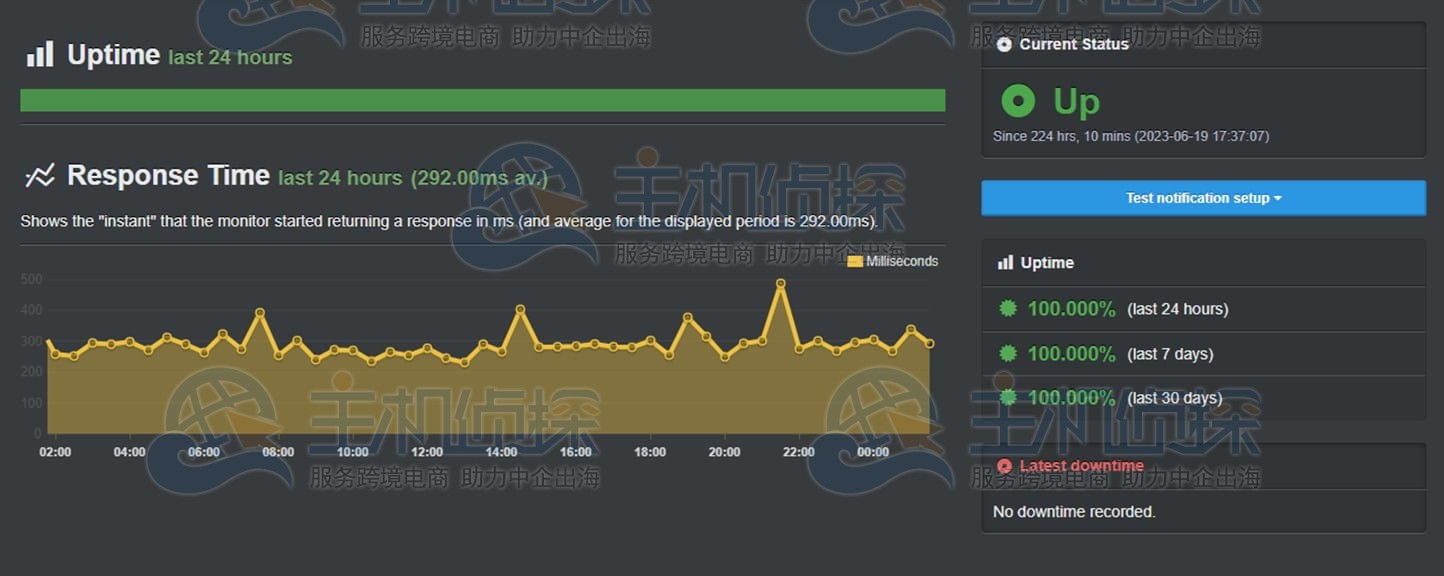
Task: Click the green 24-hour uptime bar
Action: point(482,100)
